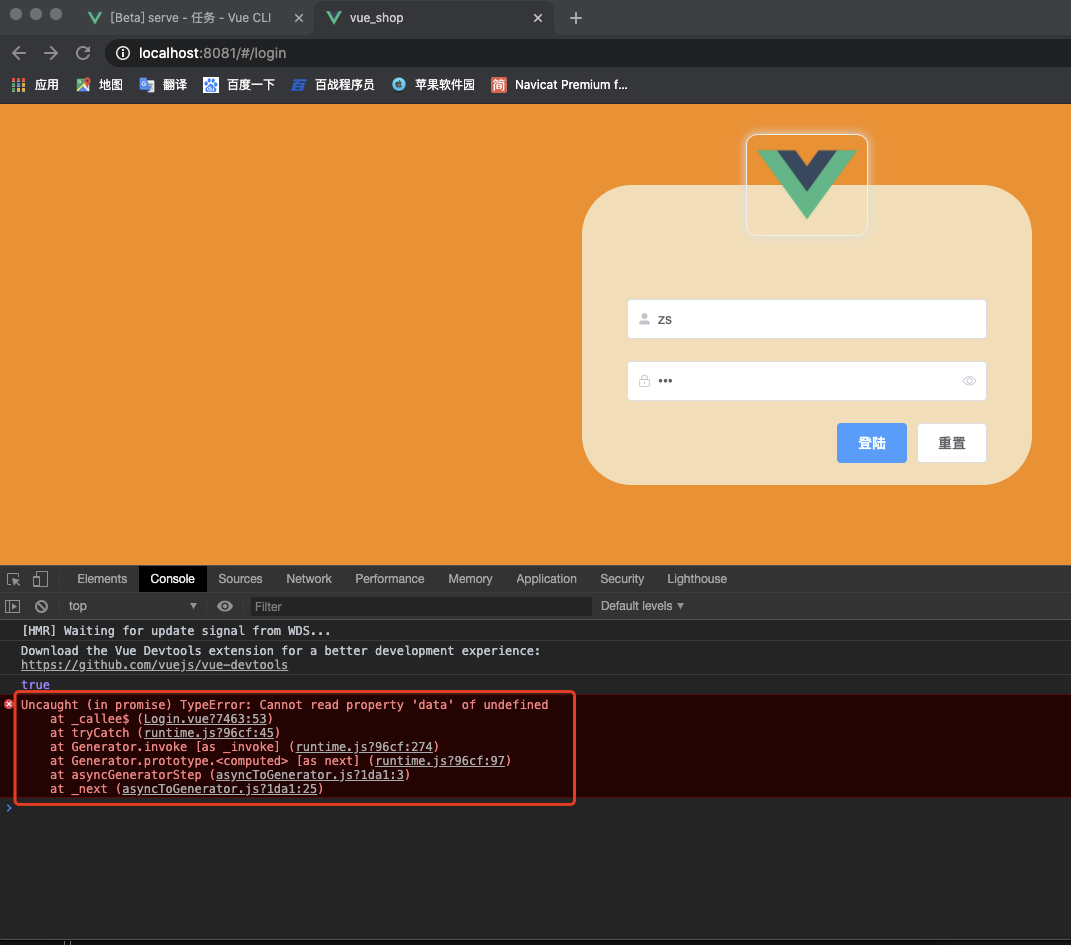Open the 百战程序员 bookmark
1071x945 pixels.
click(x=333, y=85)
